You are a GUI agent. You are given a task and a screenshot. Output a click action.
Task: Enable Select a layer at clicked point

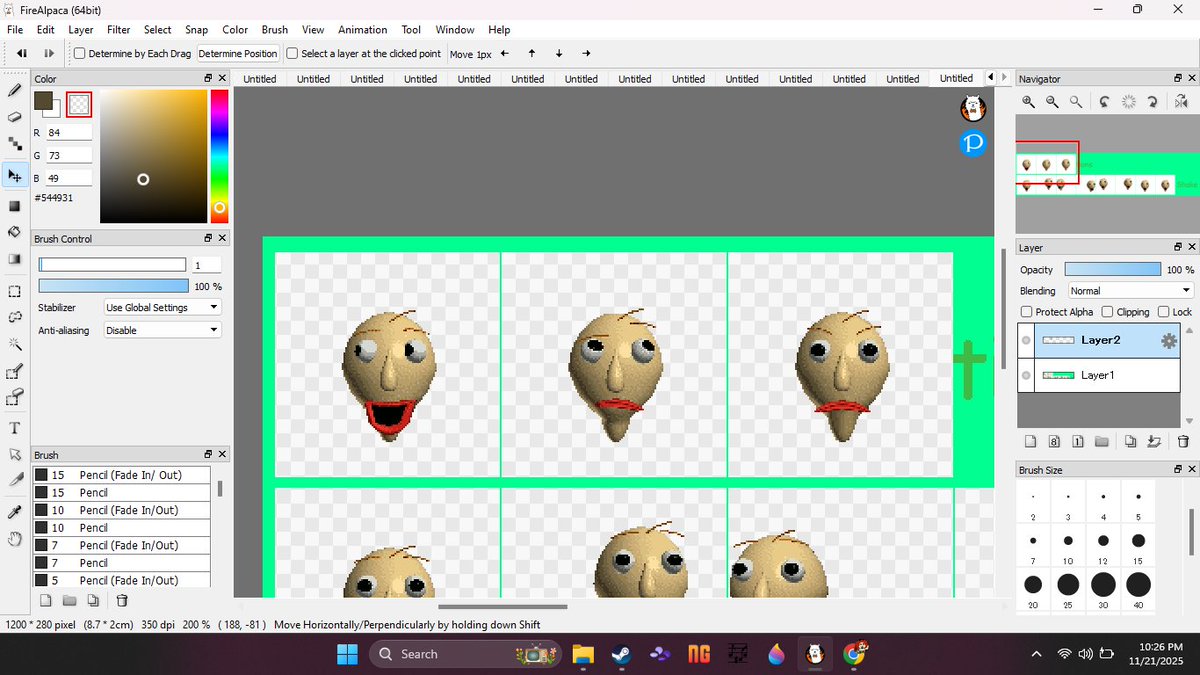[x=293, y=54]
